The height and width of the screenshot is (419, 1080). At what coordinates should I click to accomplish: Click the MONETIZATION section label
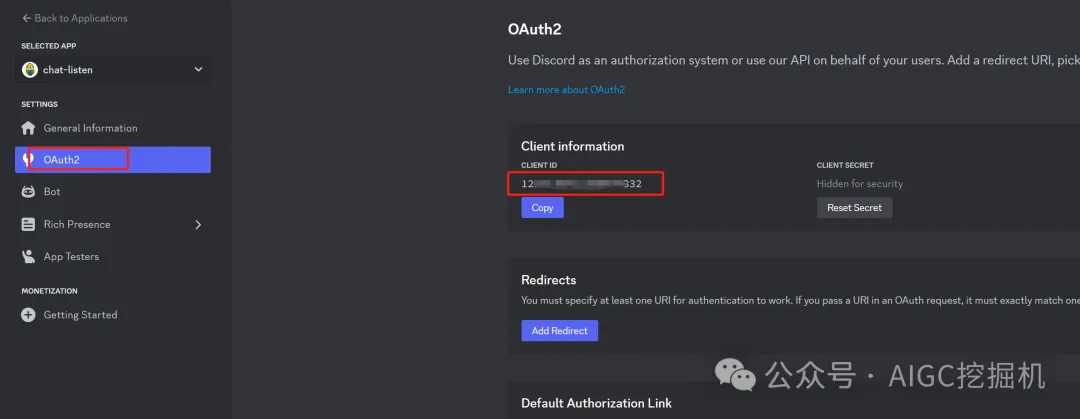click(x=50, y=291)
